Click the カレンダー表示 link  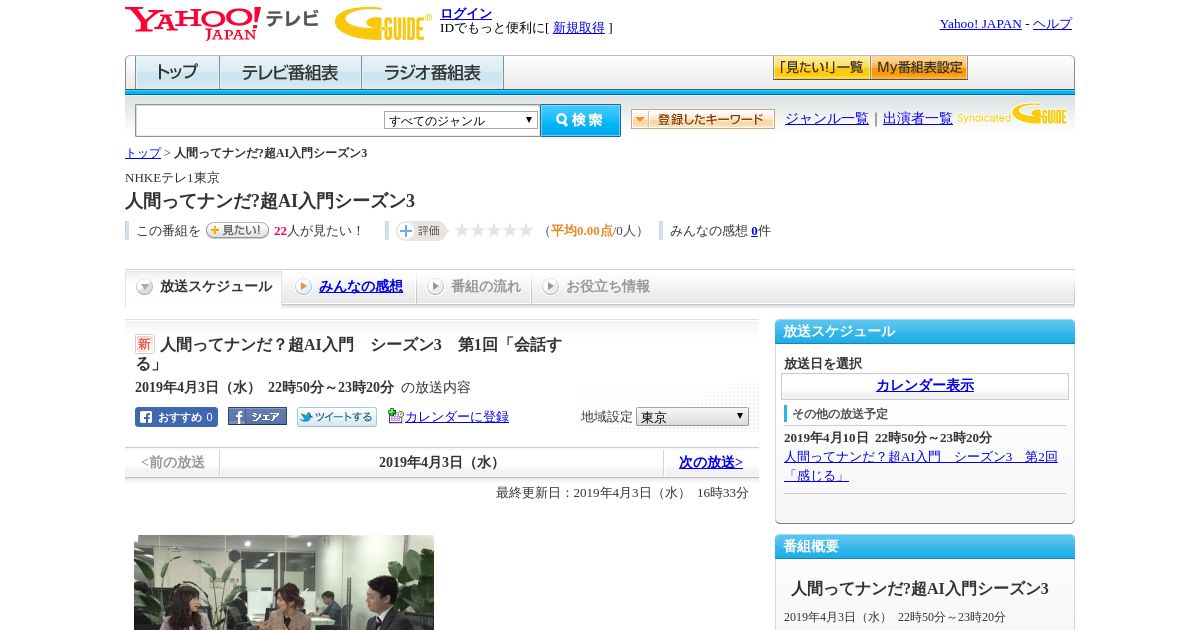click(925, 385)
